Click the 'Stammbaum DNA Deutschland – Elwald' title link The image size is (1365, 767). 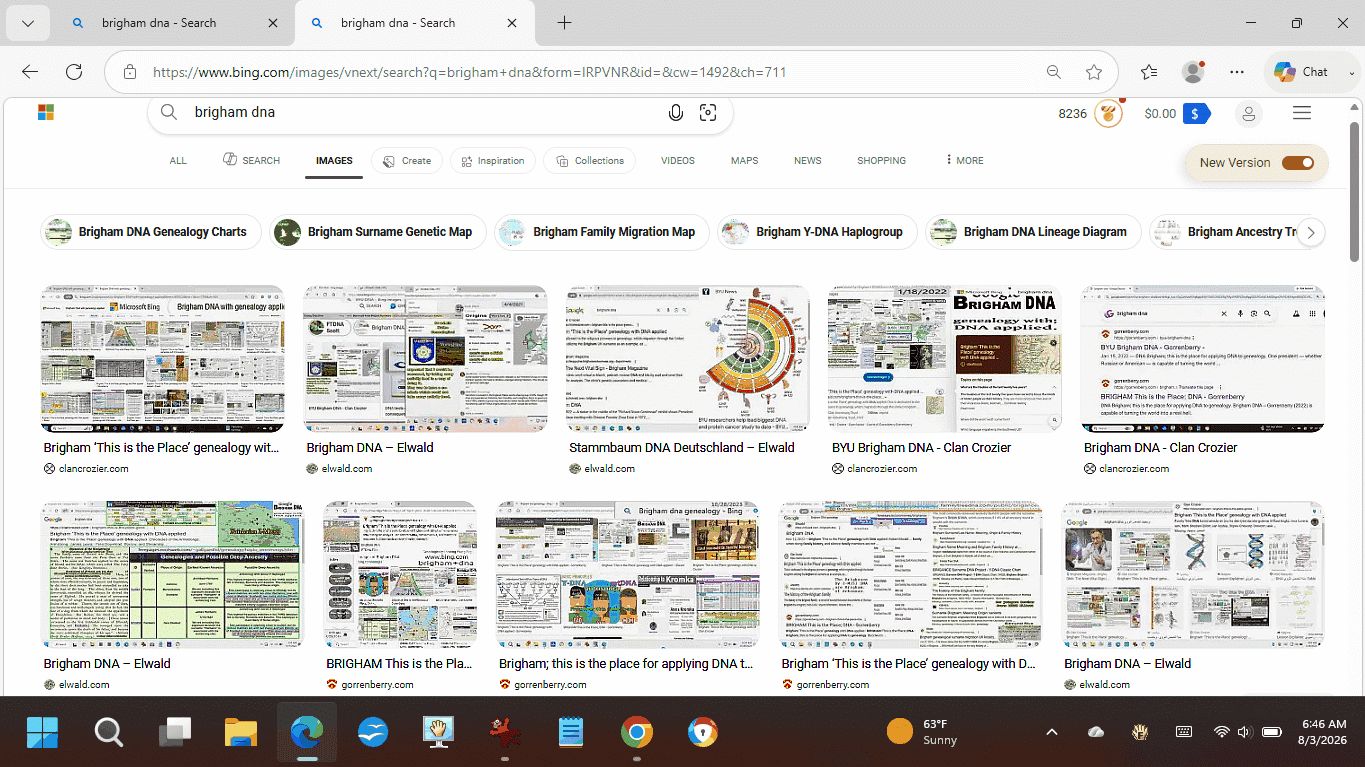point(682,448)
